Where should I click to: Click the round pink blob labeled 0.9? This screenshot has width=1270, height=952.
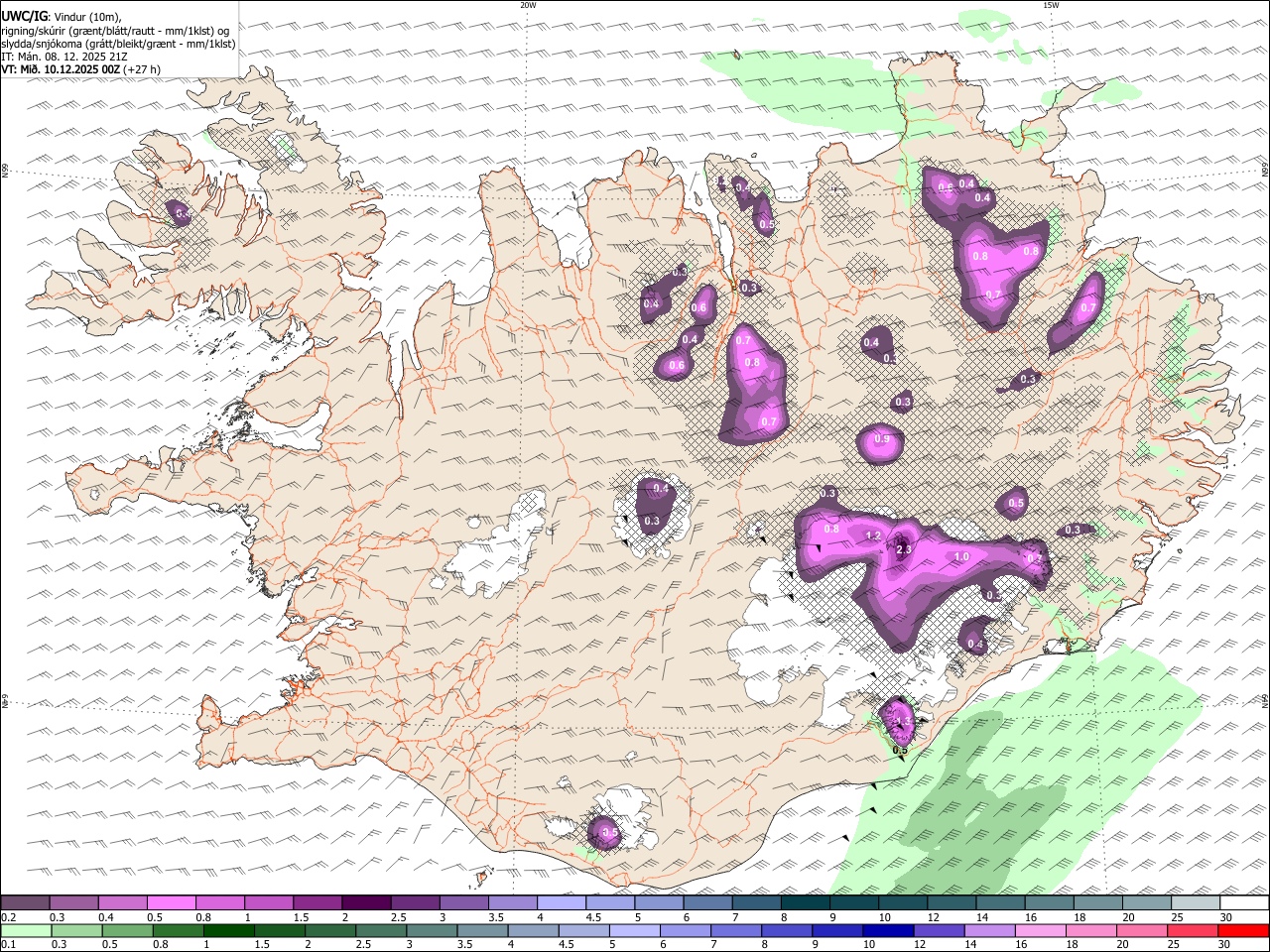pyautogui.click(x=880, y=443)
